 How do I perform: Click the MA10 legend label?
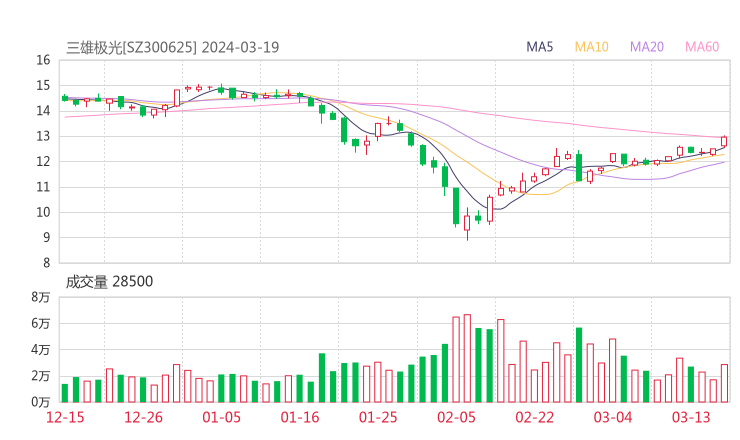pos(591,47)
